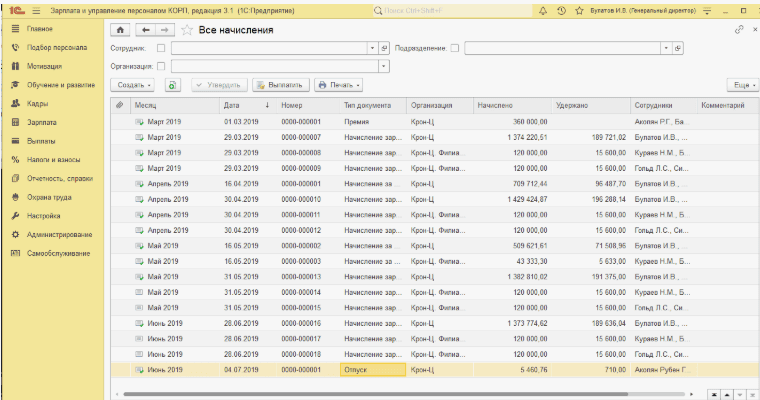Open Подразделение field open-form icon
Viewport: 760px width, 400px height.
[x=678, y=48]
